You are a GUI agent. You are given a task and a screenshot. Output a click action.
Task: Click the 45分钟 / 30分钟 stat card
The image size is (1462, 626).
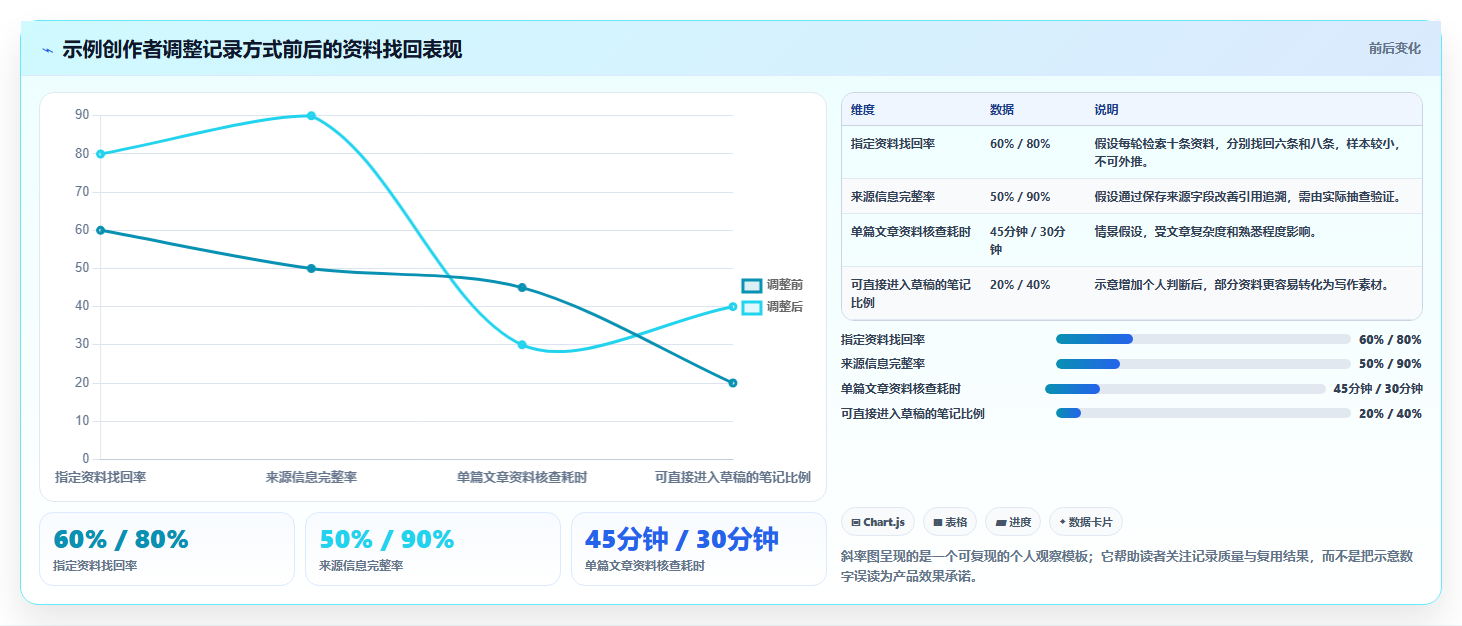point(699,549)
